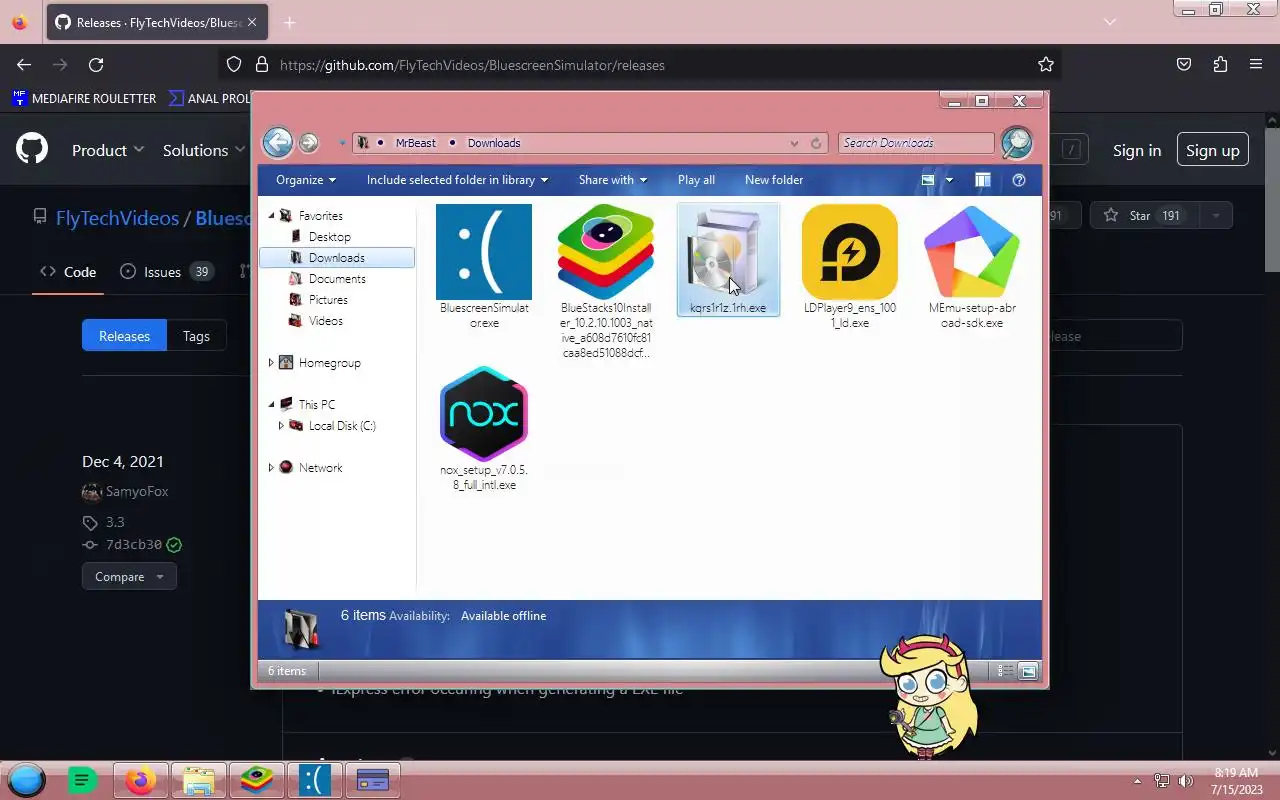1280x800 pixels.
Task: Toggle the preview pane icon
Action: coord(983,180)
